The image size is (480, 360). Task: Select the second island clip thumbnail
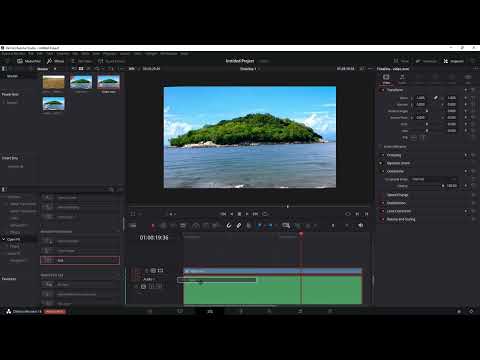pos(81,82)
